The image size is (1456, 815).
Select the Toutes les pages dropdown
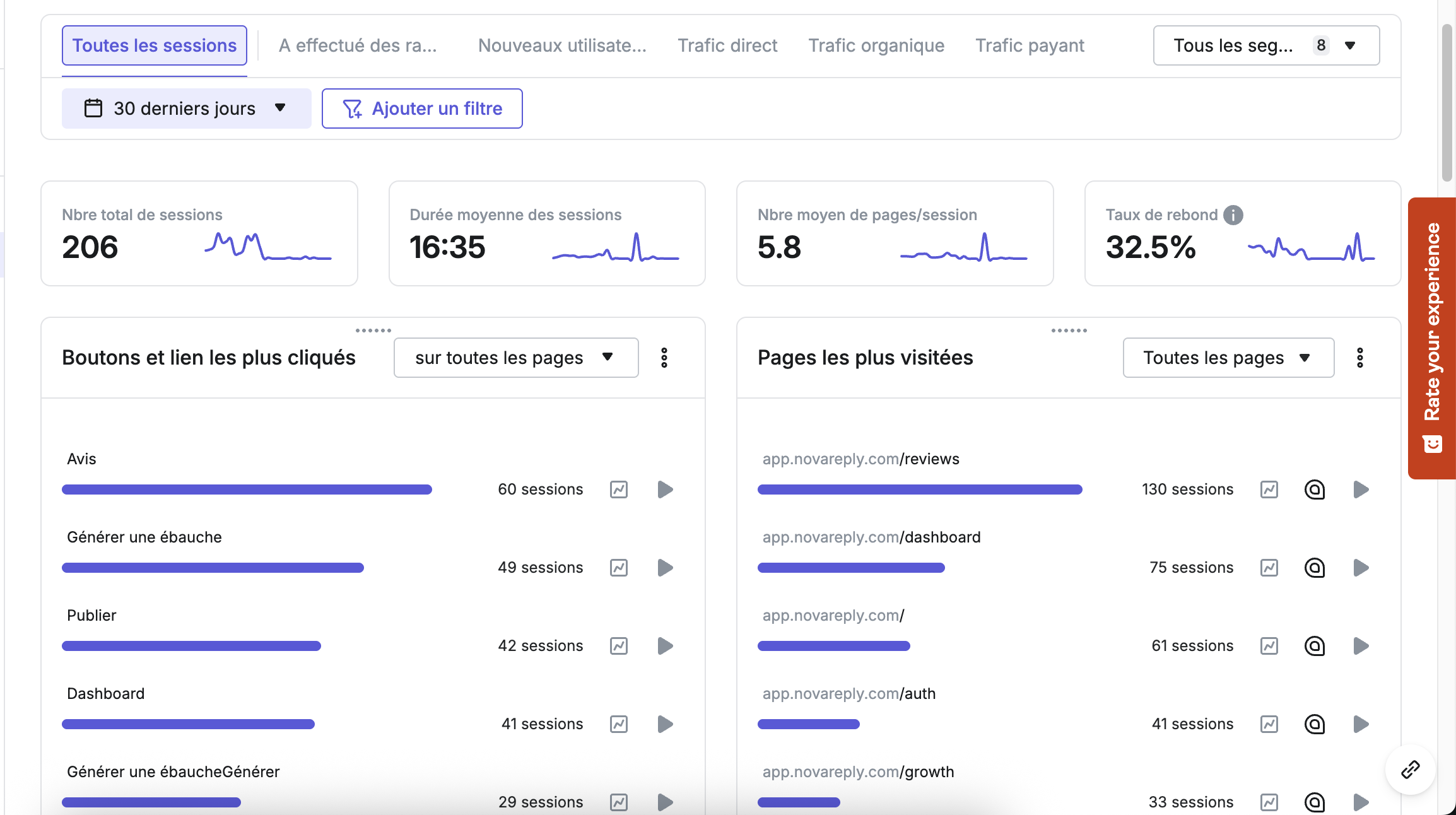coord(1227,358)
